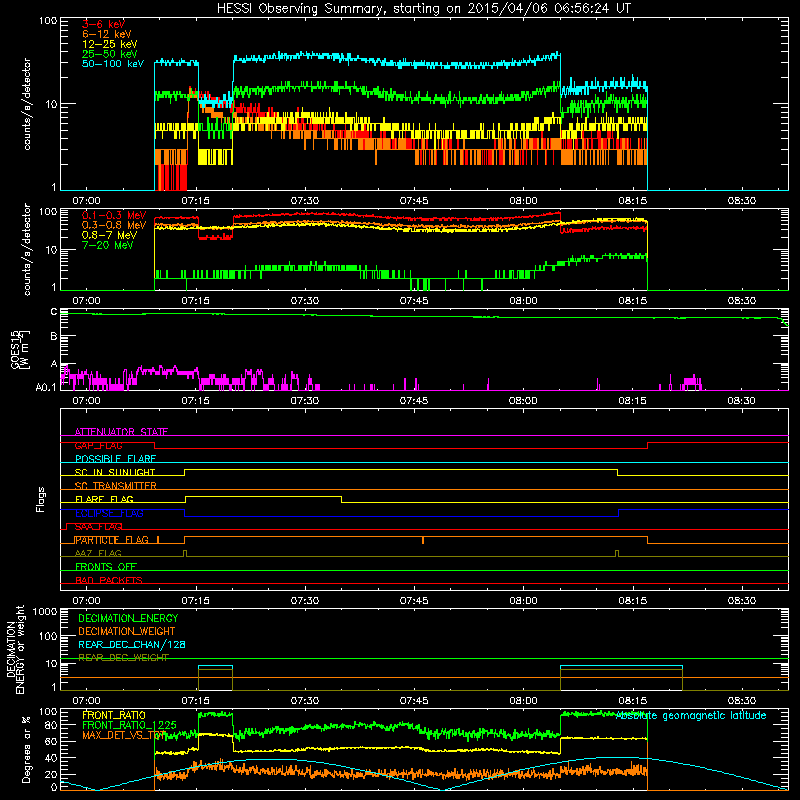Select the 3-6 keV legend label
Image resolution: width=800 pixels, height=800 pixels.
(x=103, y=24)
